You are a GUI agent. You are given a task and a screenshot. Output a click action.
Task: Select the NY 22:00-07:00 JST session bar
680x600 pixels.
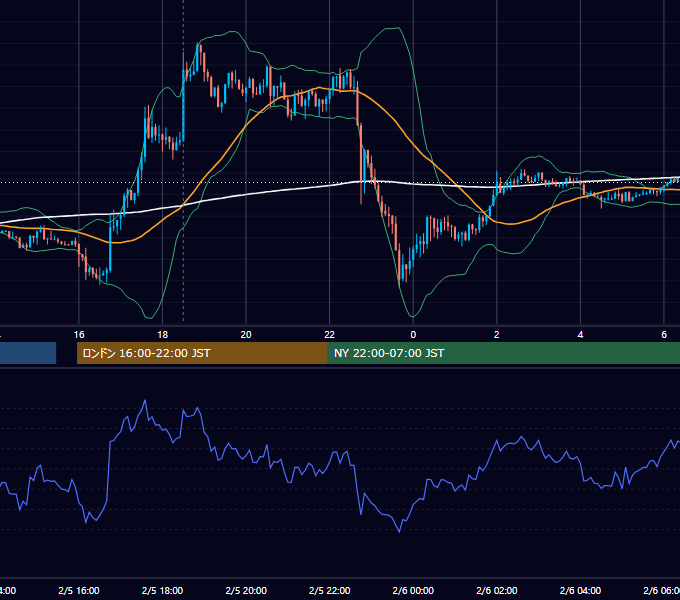click(x=503, y=353)
